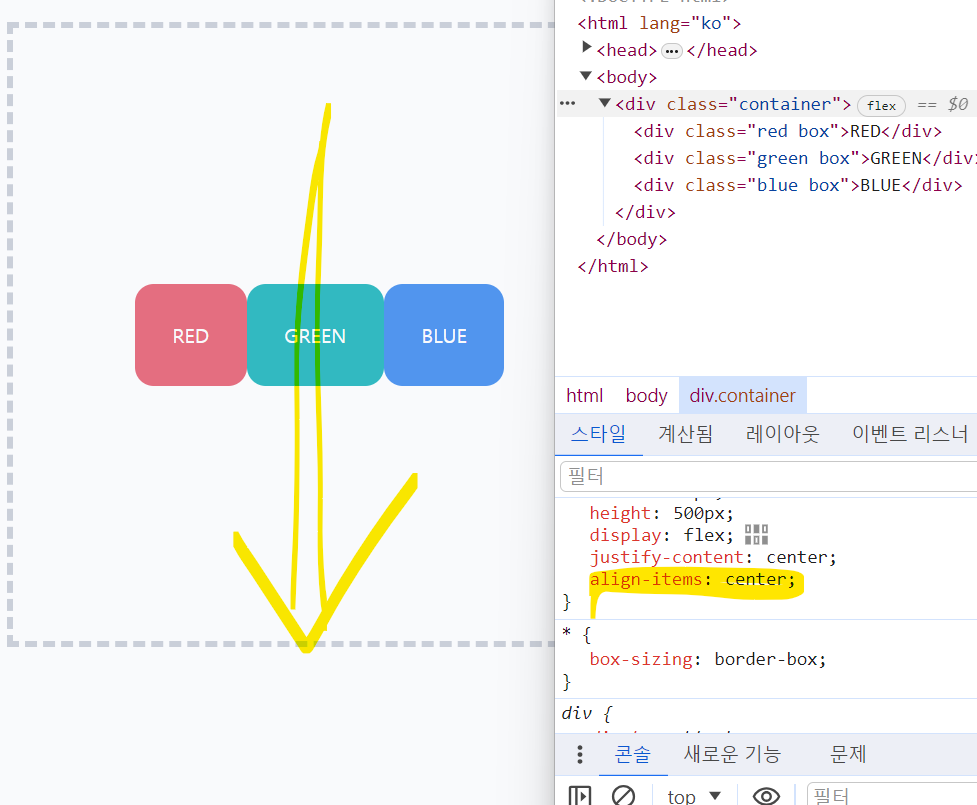Image resolution: width=977 pixels, height=805 pixels.
Task: Select div.container in the breadcrumb
Action: pyautogui.click(x=743, y=396)
